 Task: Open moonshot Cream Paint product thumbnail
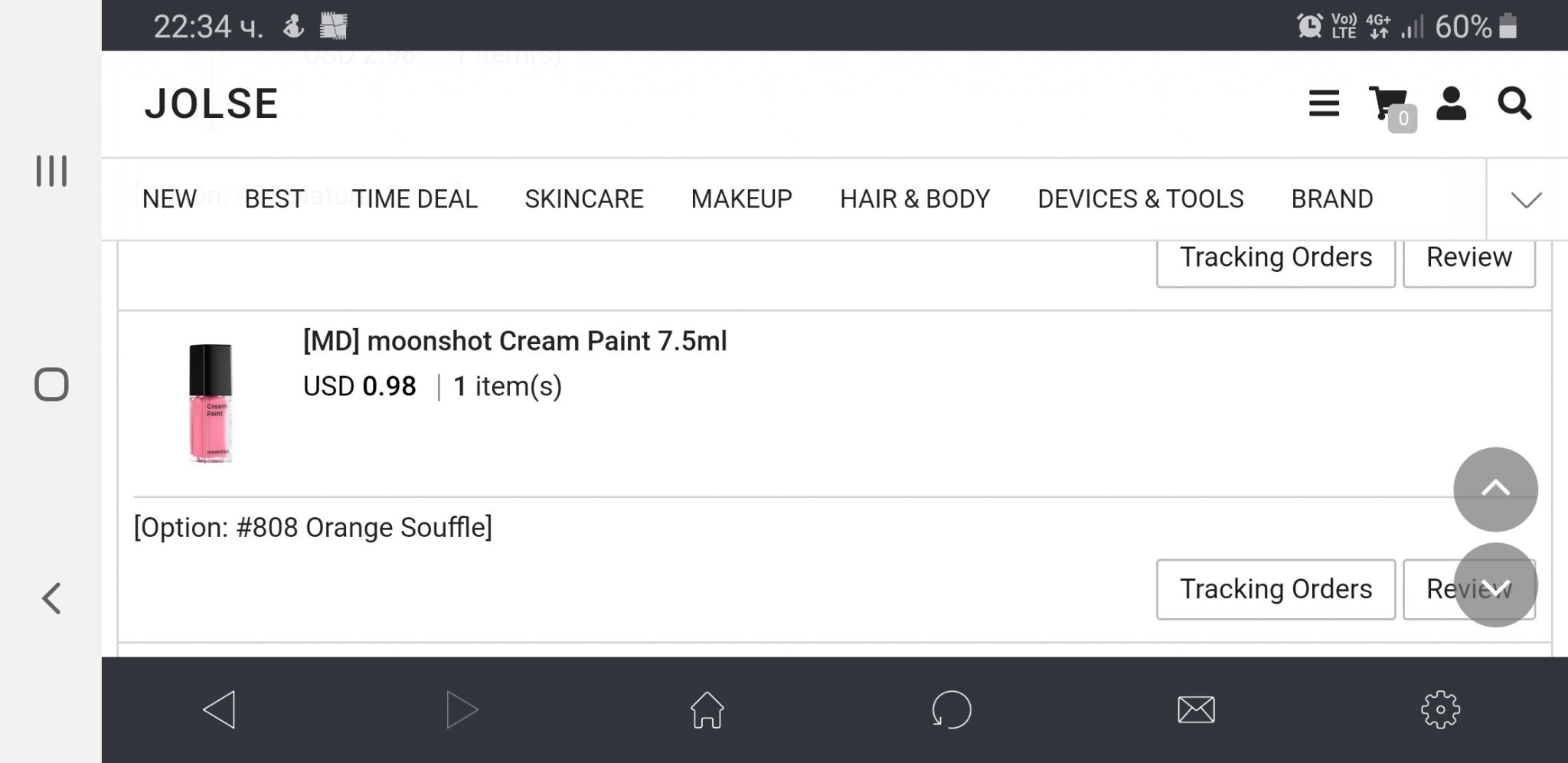(x=211, y=403)
